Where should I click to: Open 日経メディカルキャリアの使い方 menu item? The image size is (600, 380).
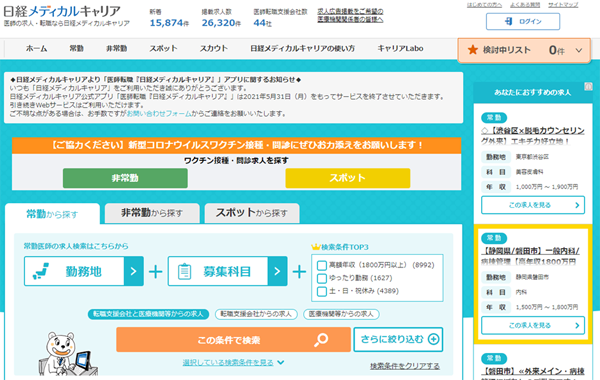302,49
